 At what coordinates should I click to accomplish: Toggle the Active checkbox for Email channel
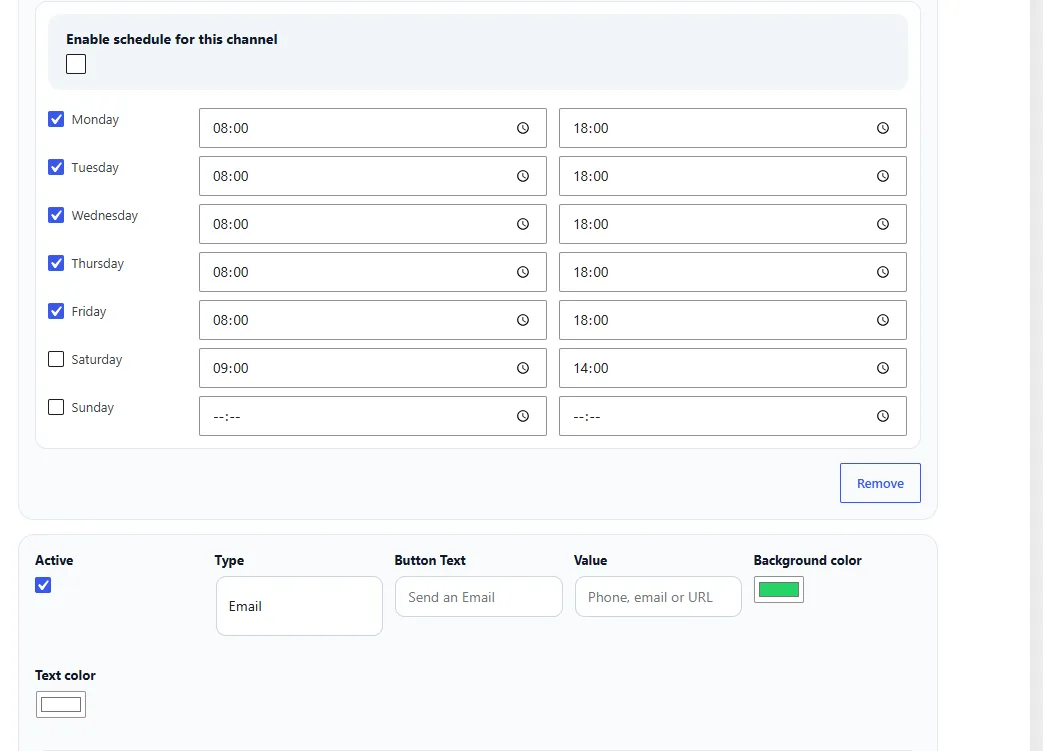[43, 585]
